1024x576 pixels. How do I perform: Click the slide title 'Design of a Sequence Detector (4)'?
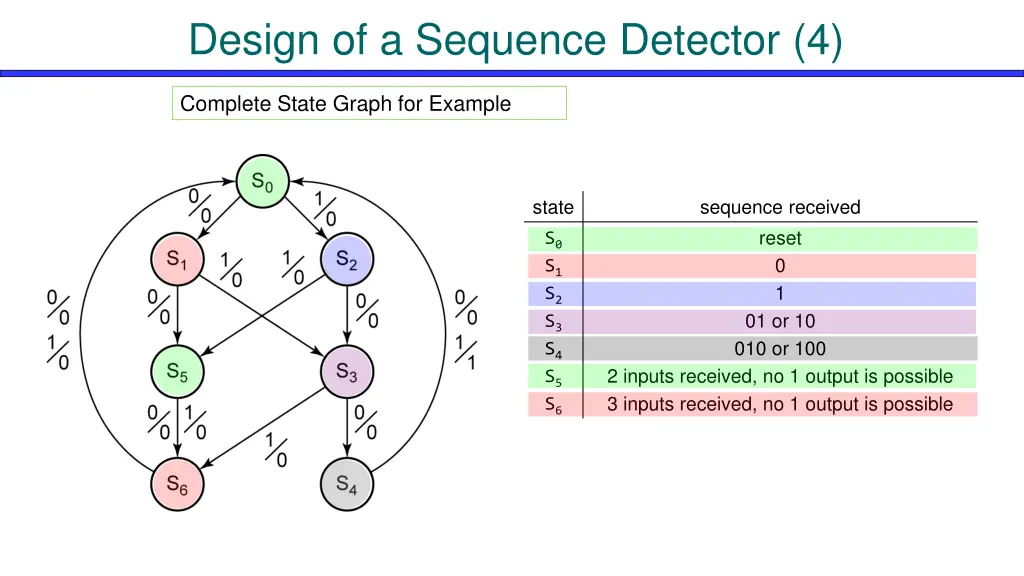[x=515, y=40]
